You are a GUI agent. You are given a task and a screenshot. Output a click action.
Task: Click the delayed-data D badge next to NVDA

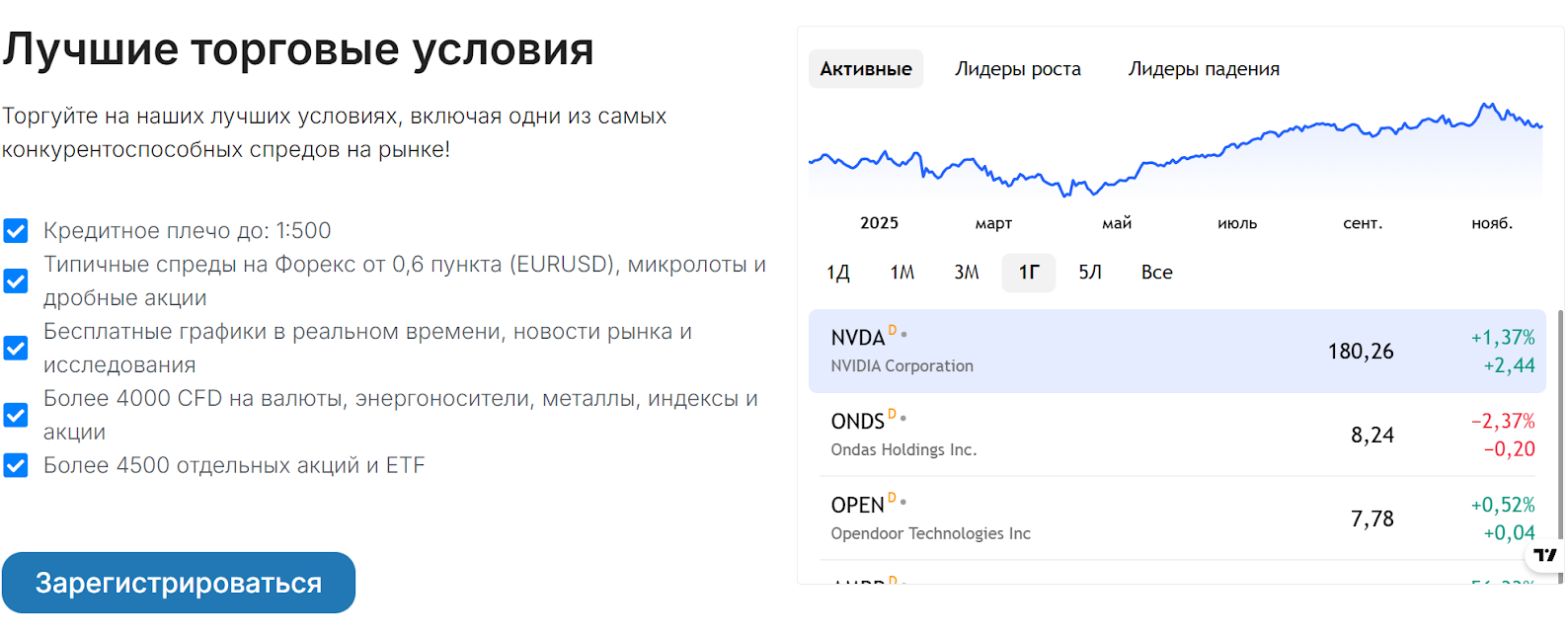point(893,330)
